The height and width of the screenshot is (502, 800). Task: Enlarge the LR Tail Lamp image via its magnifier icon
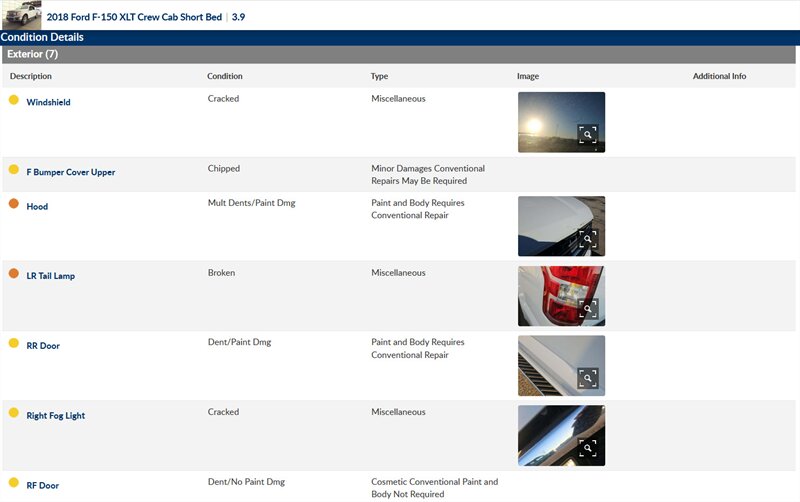point(588,309)
